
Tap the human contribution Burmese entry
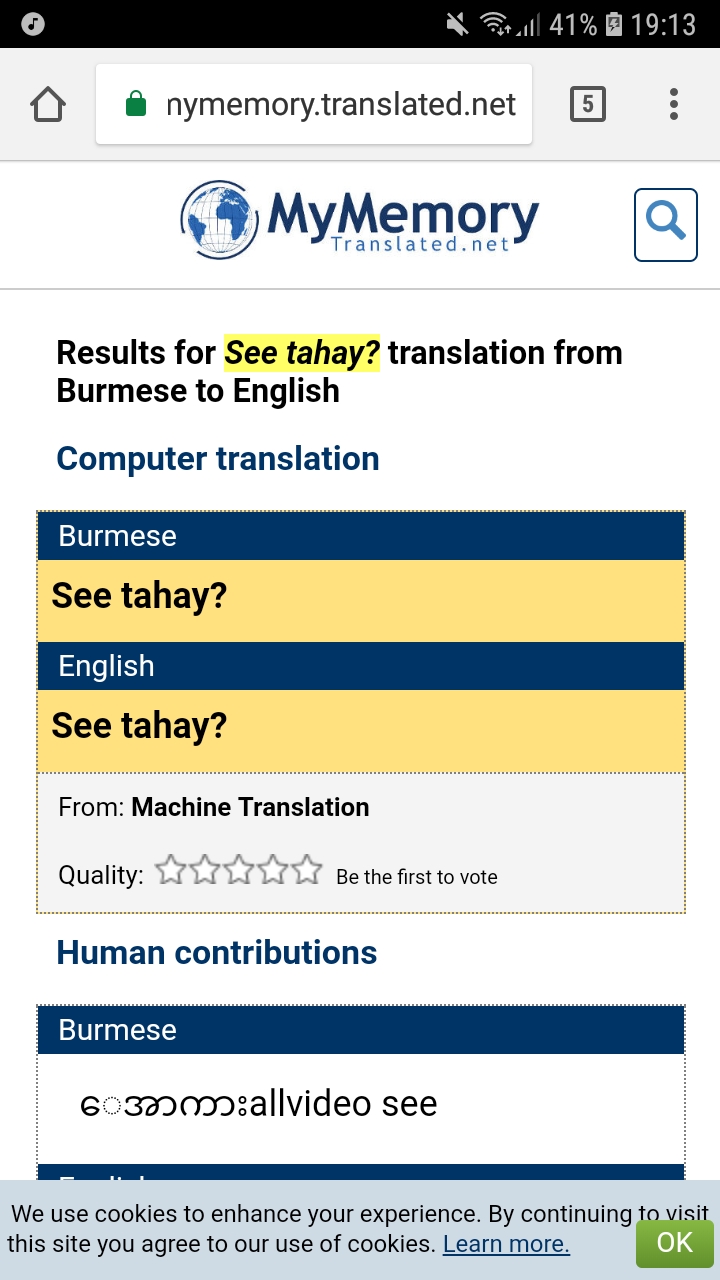tap(360, 1105)
